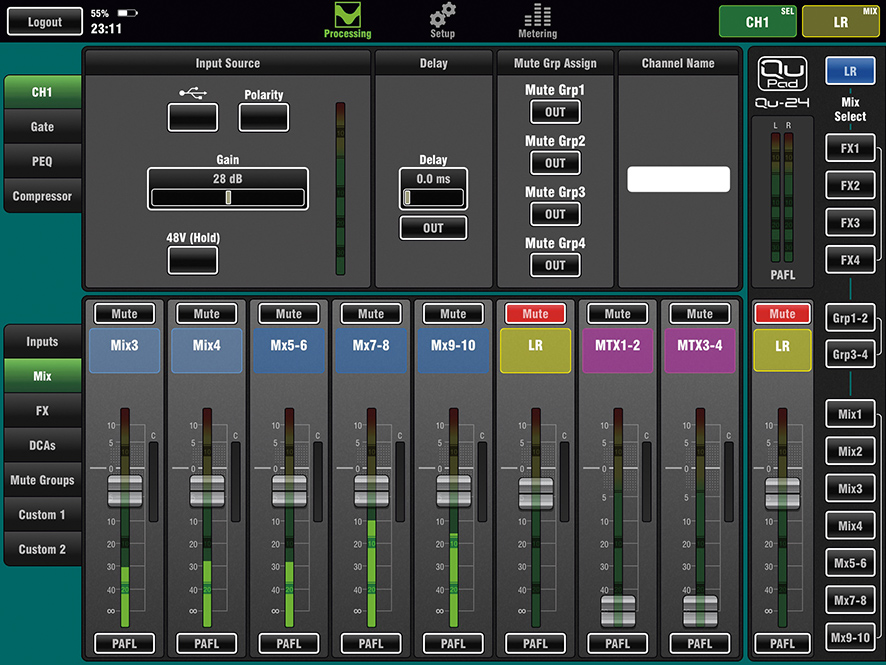Click the Logout button
This screenshot has width=886, height=665.
[45, 22]
